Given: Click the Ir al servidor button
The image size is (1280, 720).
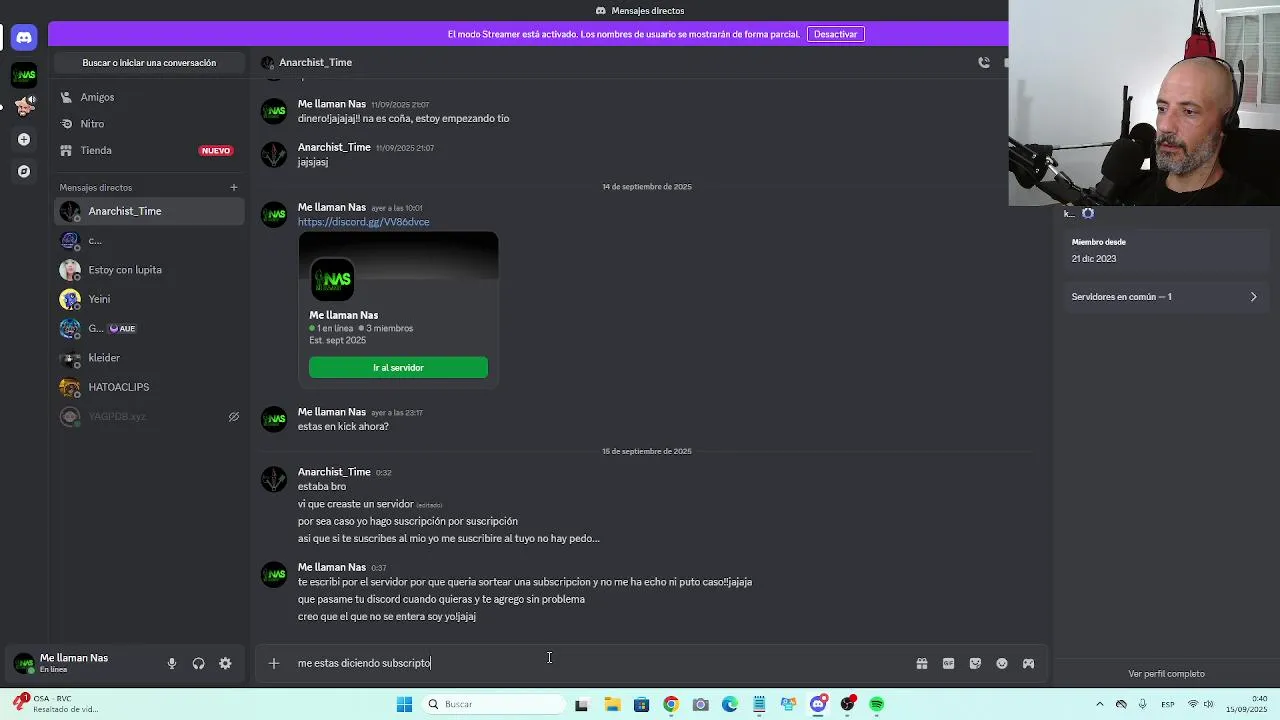Looking at the screenshot, I should pyautogui.click(x=398, y=367).
